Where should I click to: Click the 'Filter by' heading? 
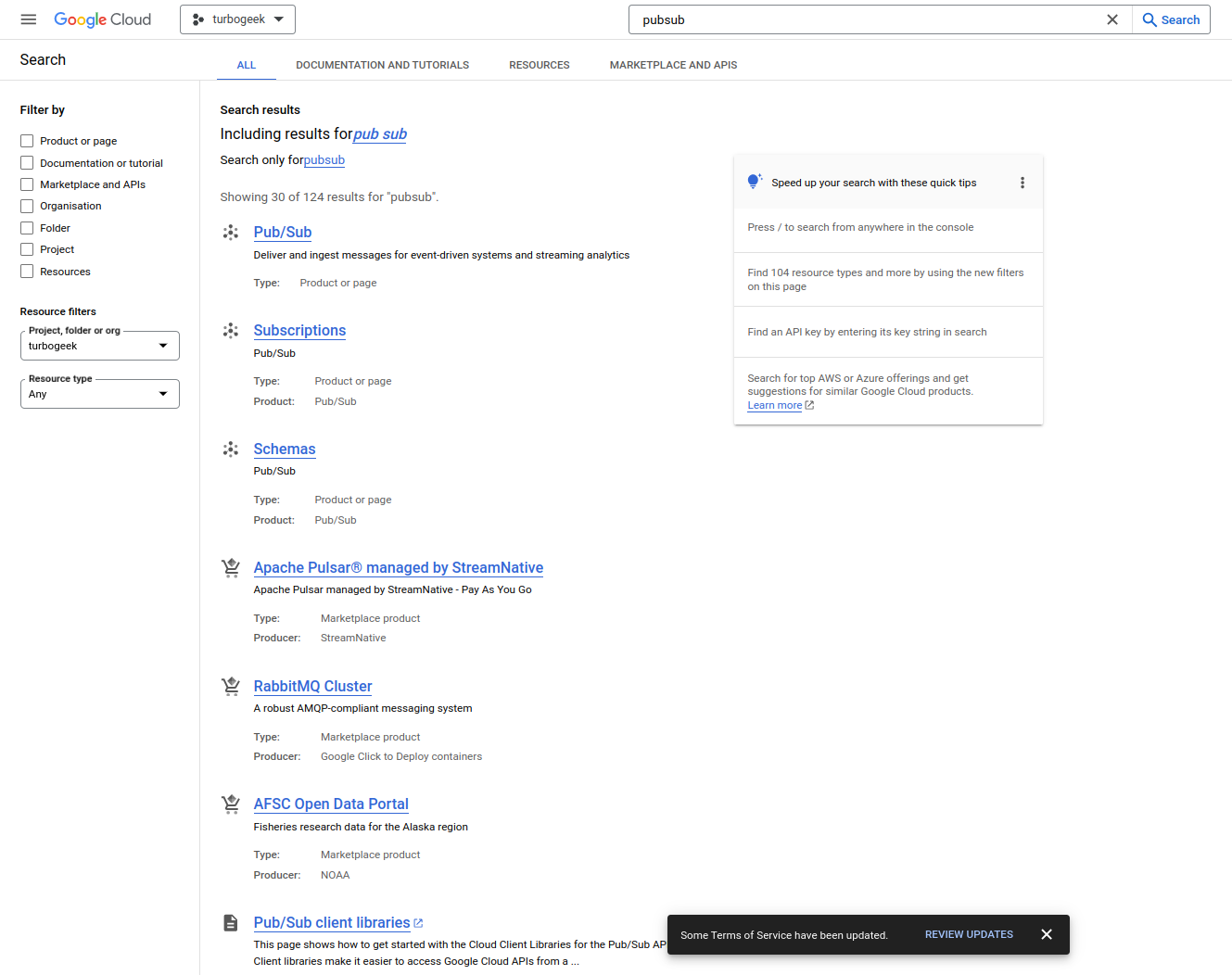pyautogui.click(x=43, y=109)
